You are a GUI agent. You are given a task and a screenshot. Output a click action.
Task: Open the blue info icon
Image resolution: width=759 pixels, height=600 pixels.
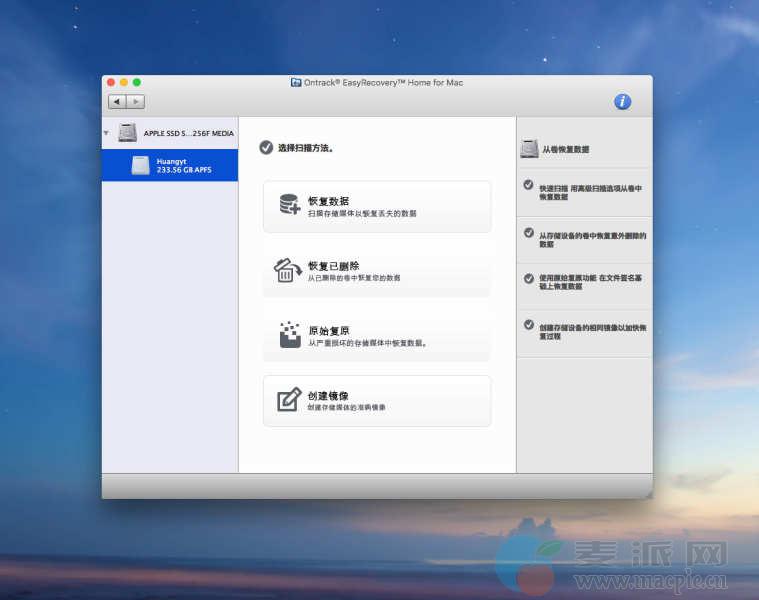pos(622,101)
